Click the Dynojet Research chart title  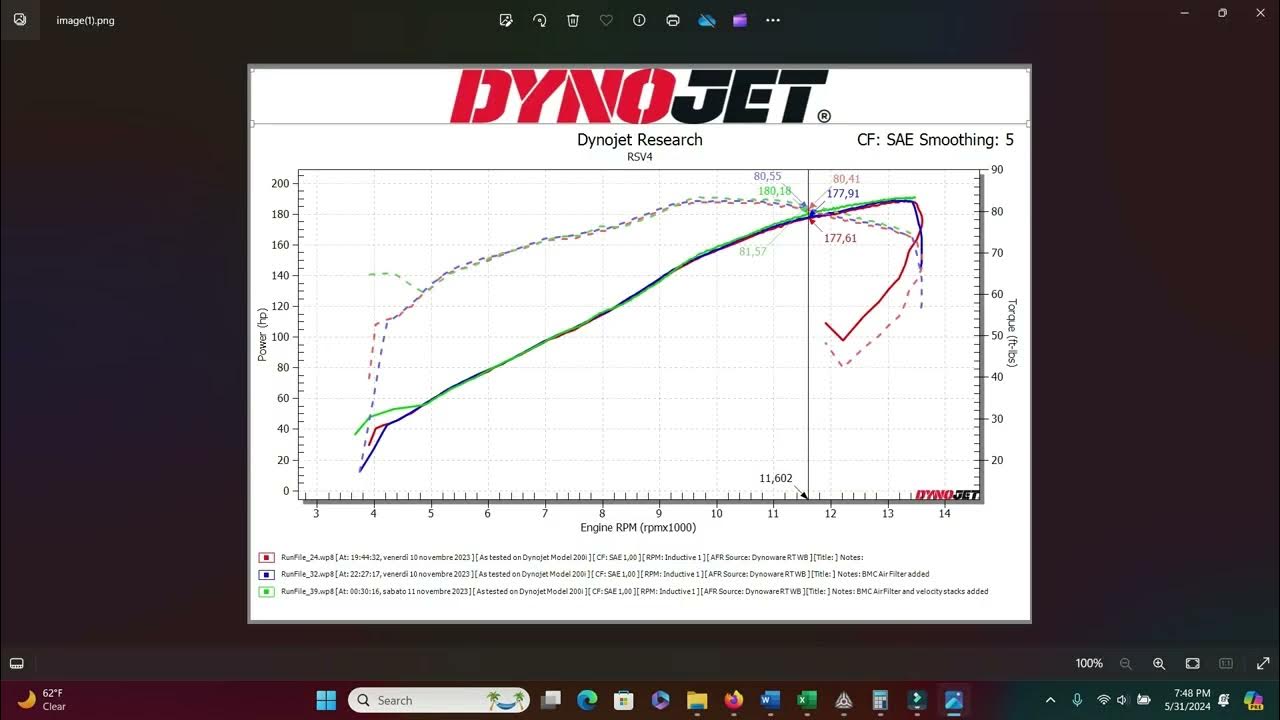[x=640, y=140]
